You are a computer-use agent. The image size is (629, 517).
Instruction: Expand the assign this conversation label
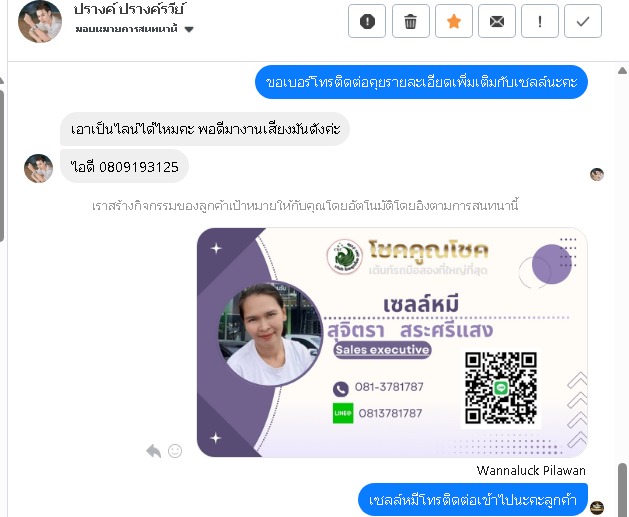tap(126, 29)
